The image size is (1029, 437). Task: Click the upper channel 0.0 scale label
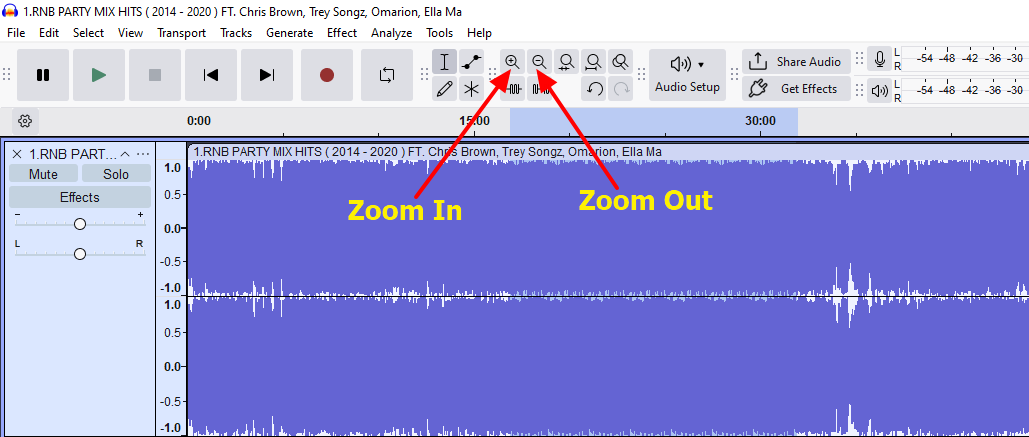(x=171, y=228)
